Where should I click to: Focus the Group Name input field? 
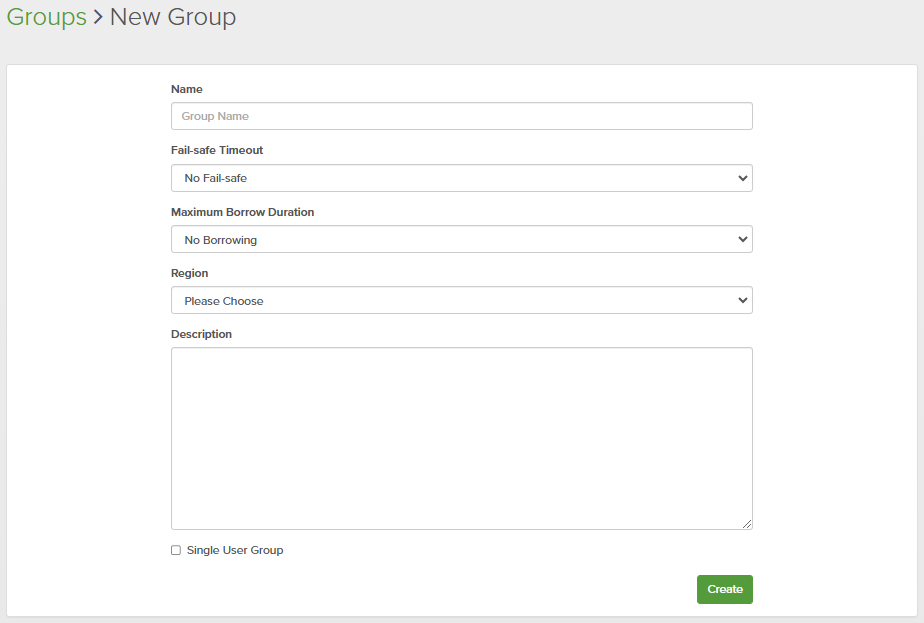pyautogui.click(x=461, y=116)
